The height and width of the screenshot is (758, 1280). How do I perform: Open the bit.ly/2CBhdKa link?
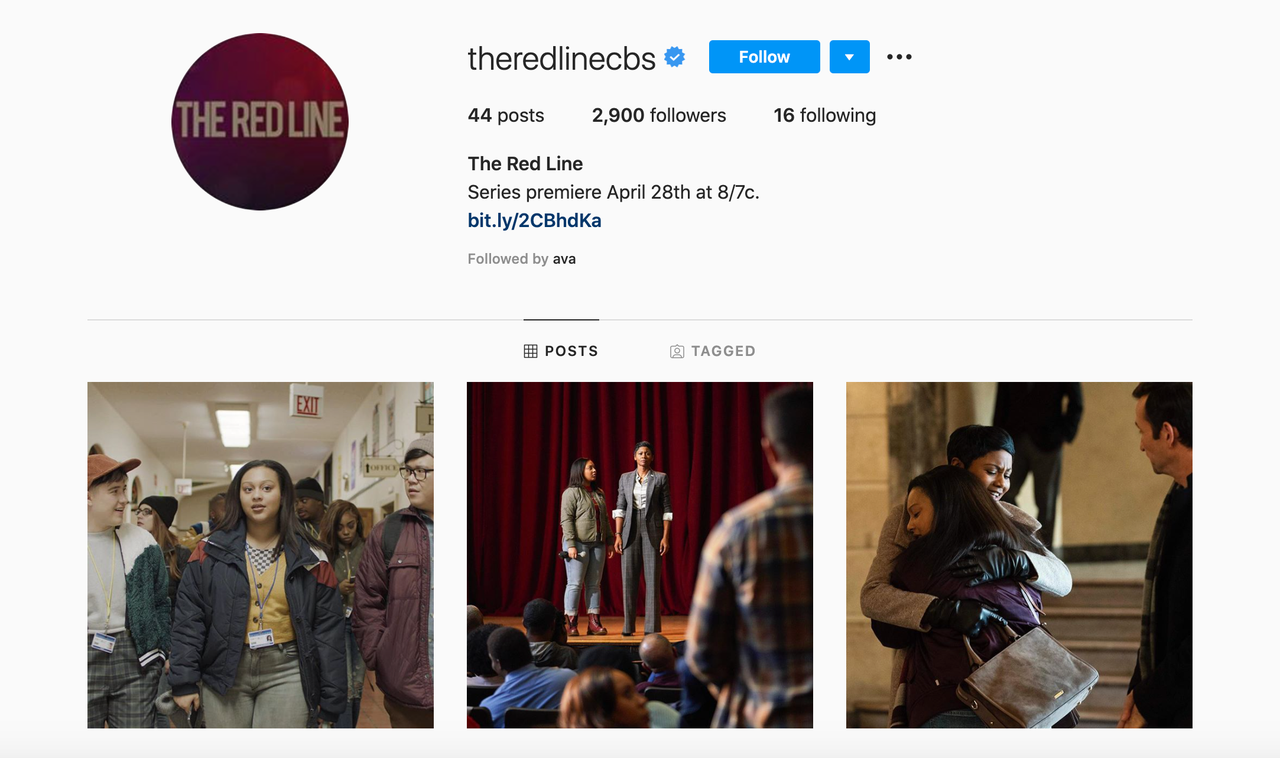(x=534, y=221)
